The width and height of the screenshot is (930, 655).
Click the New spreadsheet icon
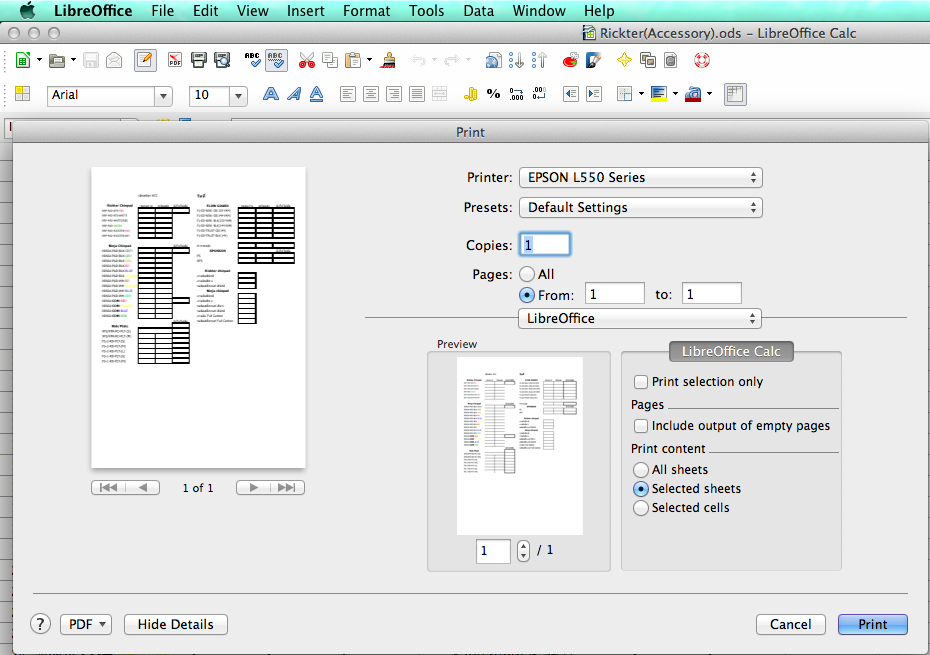(23, 60)
